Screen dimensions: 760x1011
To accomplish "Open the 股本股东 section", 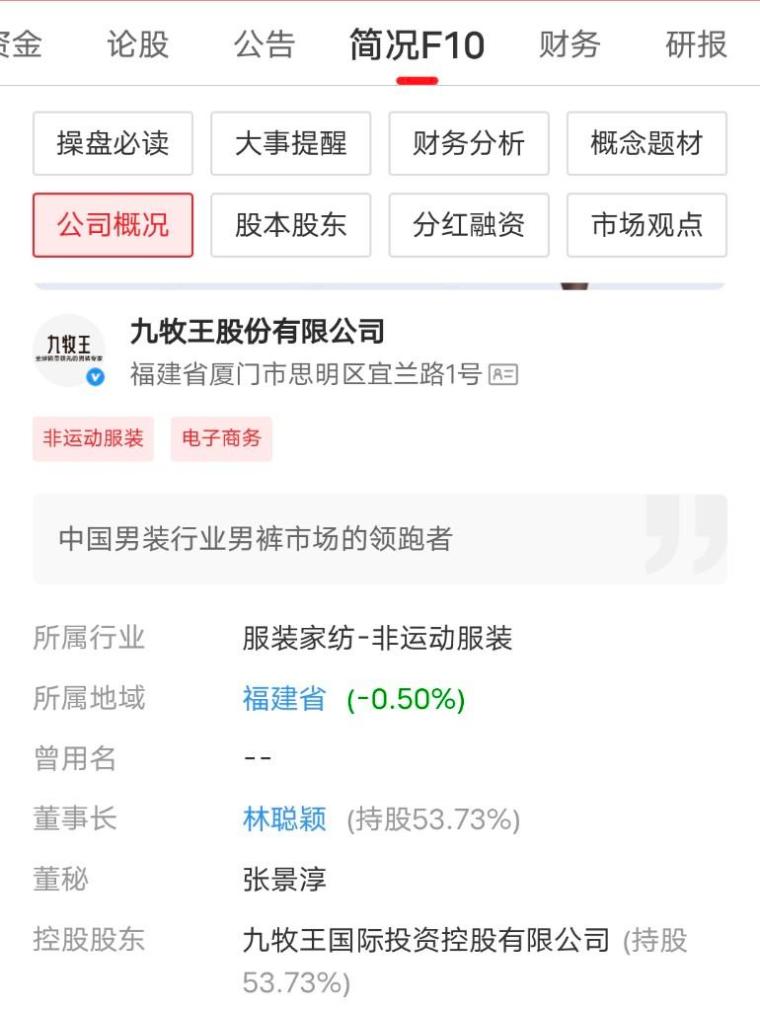I will 291,225.
